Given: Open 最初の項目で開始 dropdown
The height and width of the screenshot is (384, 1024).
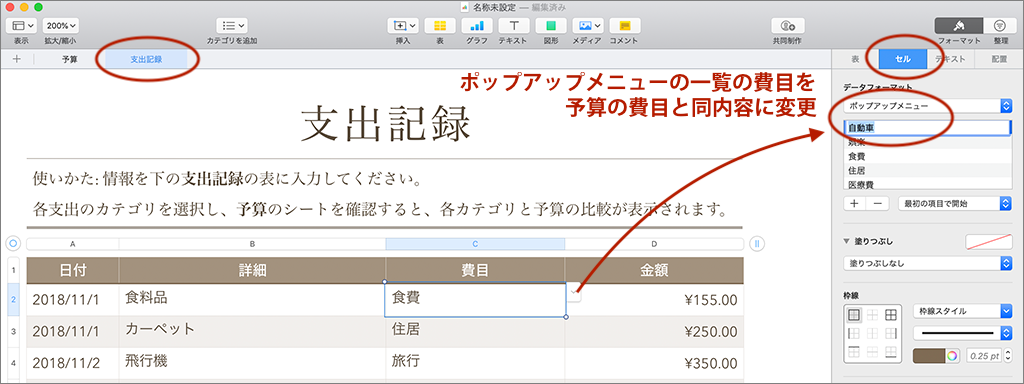Looking at the screenshot, I should pyautogui.click(x=955, y=203).
